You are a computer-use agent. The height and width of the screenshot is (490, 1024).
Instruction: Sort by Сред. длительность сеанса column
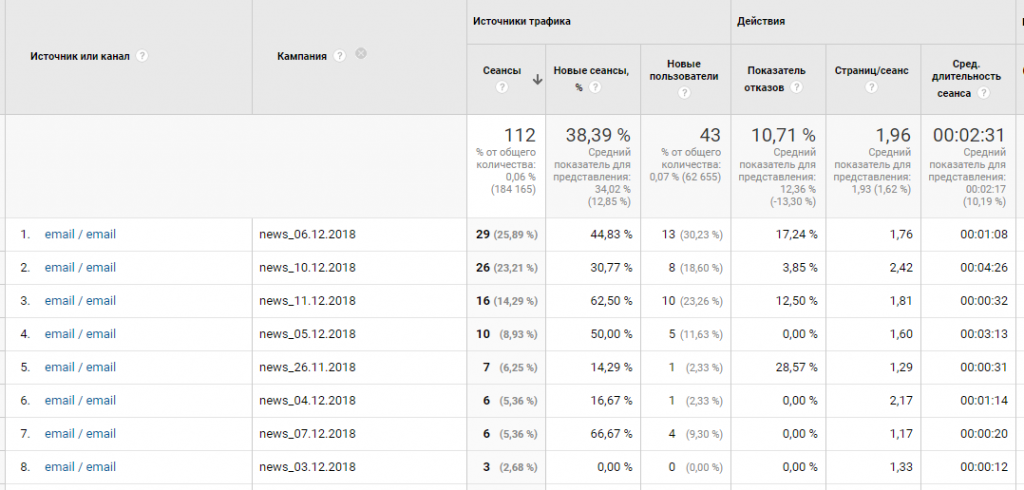click(966, 78)
